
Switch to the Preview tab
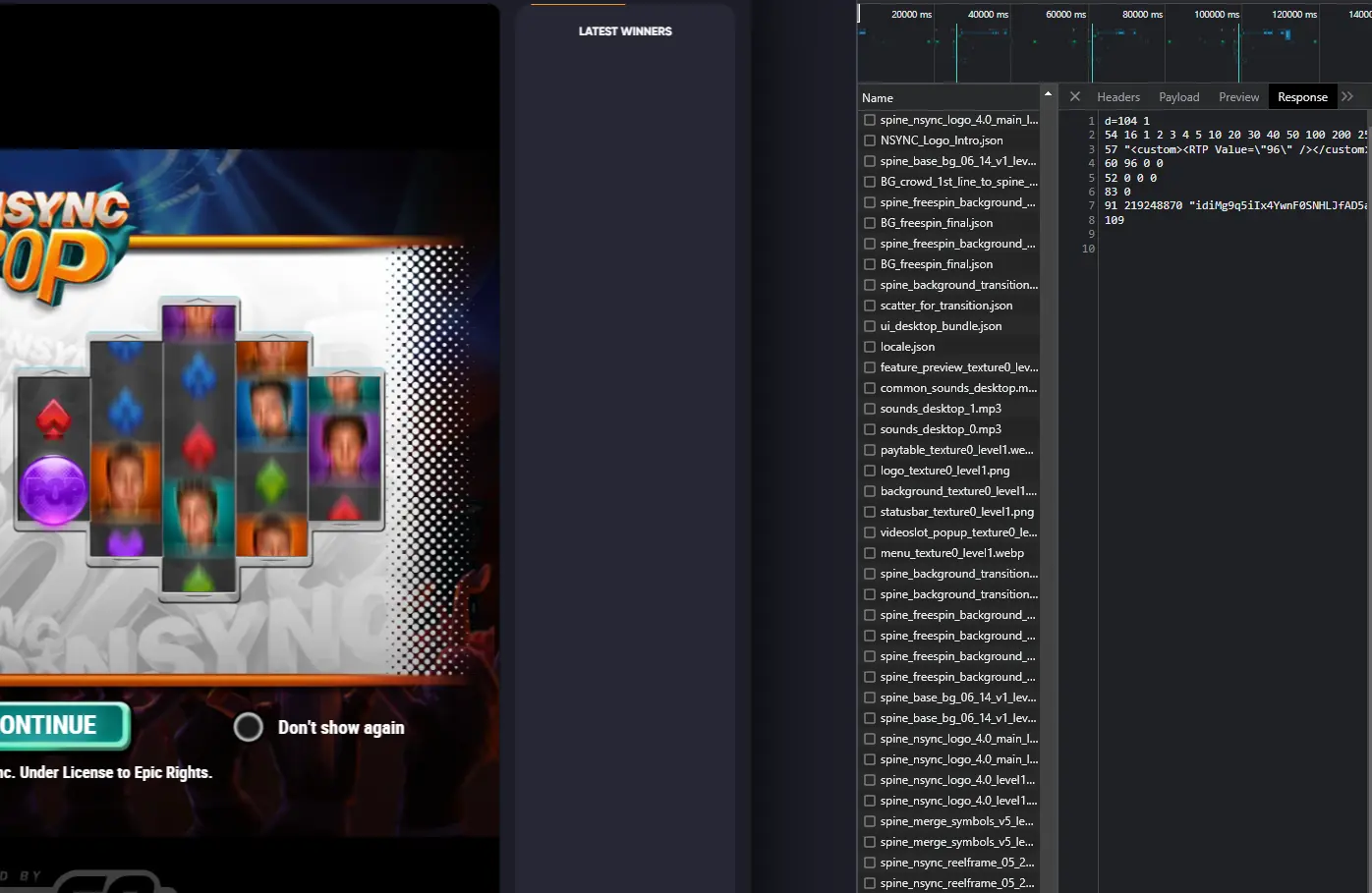coord(1238,97)
